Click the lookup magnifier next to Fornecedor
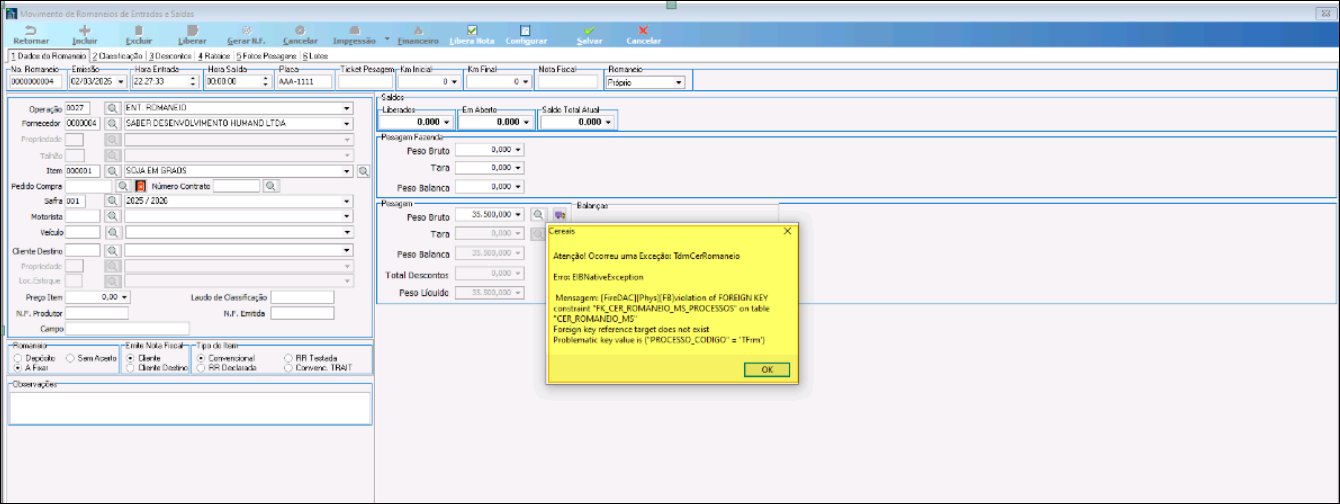This screenshot has width=1340, height=504. click(113, 123)
